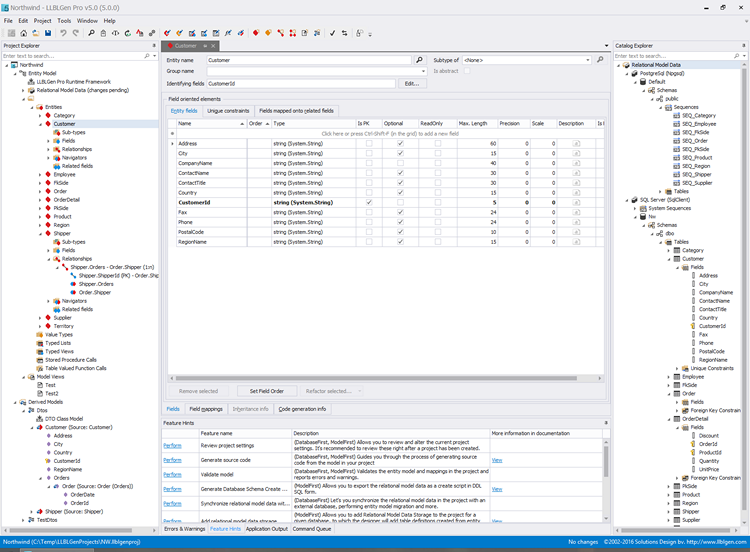The width and height of the screenshot is (750, 552).
Task: Expand the Order entity in Project Explorer
Action: 40,191
